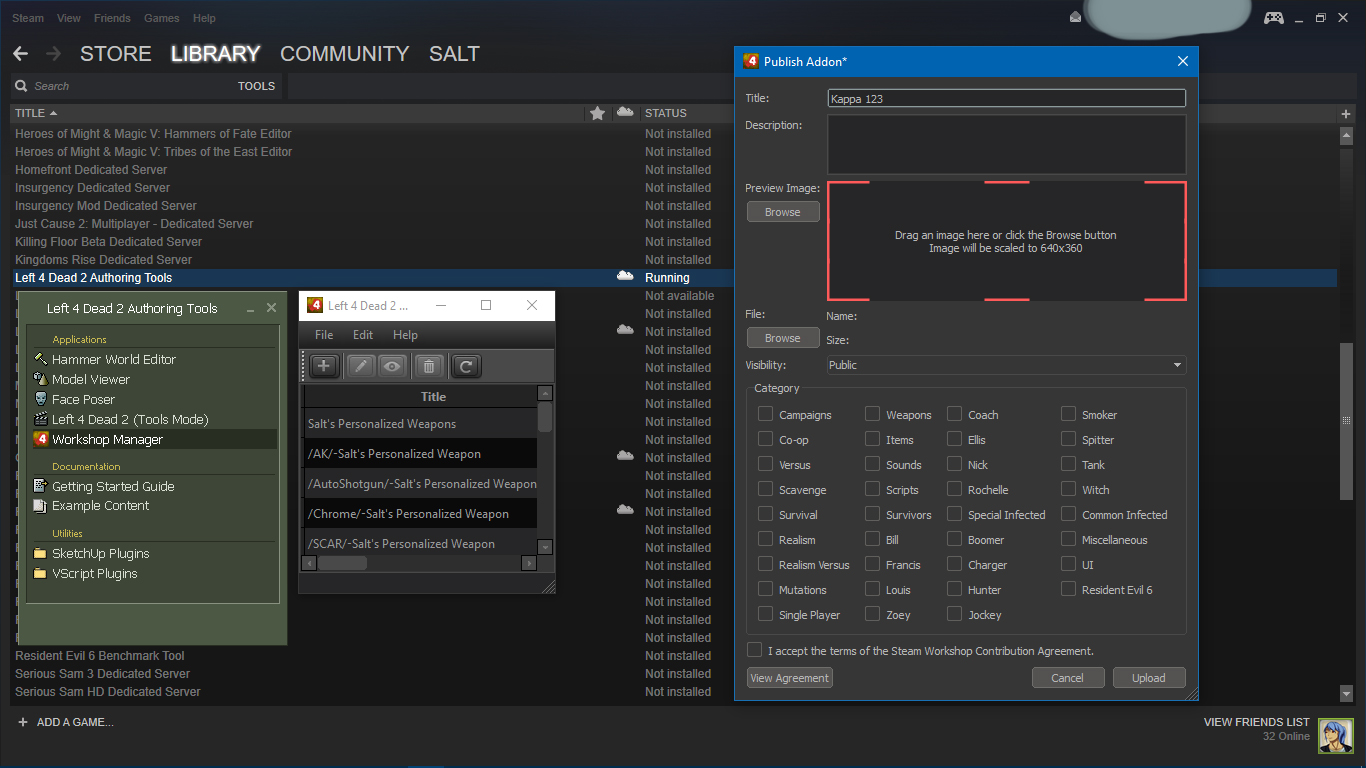Click the trash delete icon in Workshop Manager
Viewport: 1366px width, 768px height.
(x=428, y=366)
